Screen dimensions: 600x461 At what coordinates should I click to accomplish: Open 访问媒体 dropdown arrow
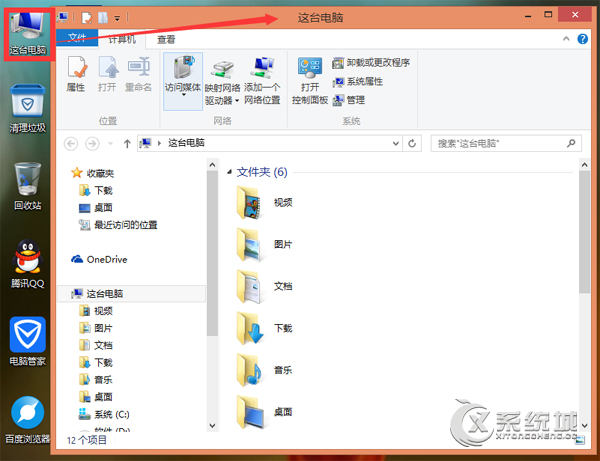(x=183, y=94)
